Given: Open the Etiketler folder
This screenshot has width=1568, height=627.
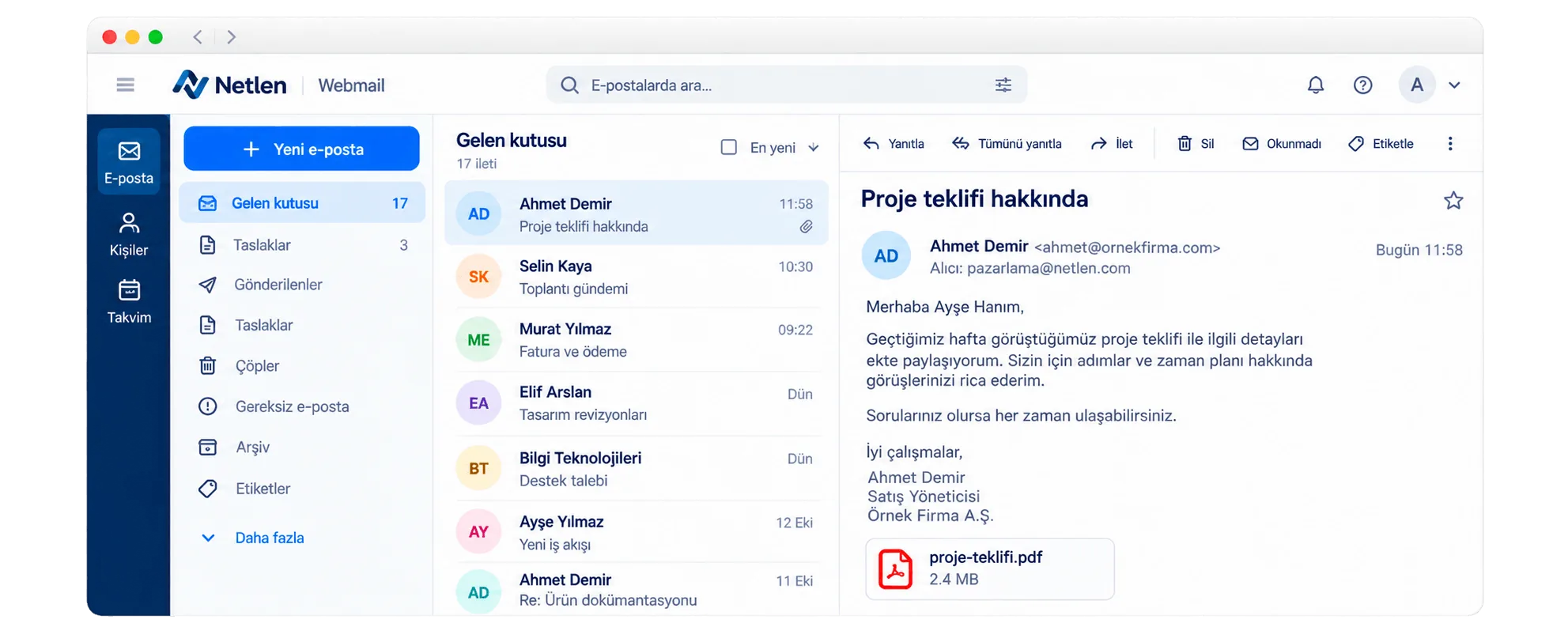Looking at the screenshot, I should coord(302,489).
